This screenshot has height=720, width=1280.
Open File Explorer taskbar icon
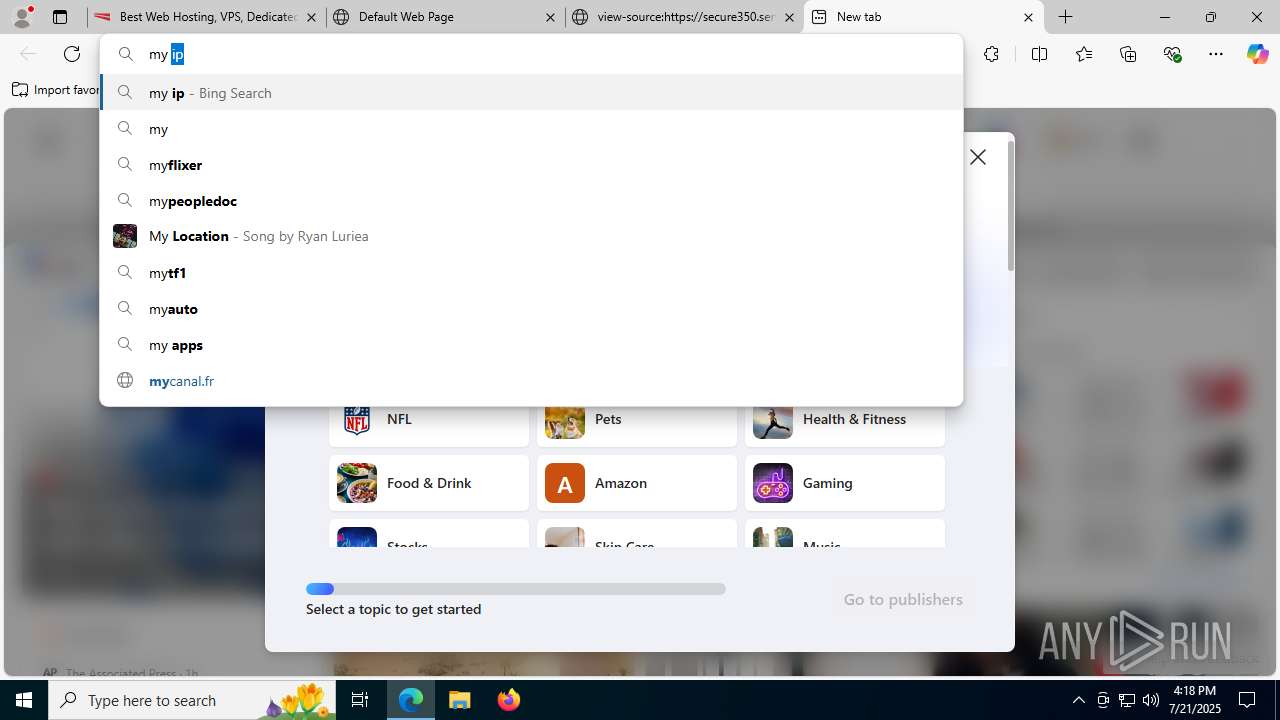pos(460,700)
